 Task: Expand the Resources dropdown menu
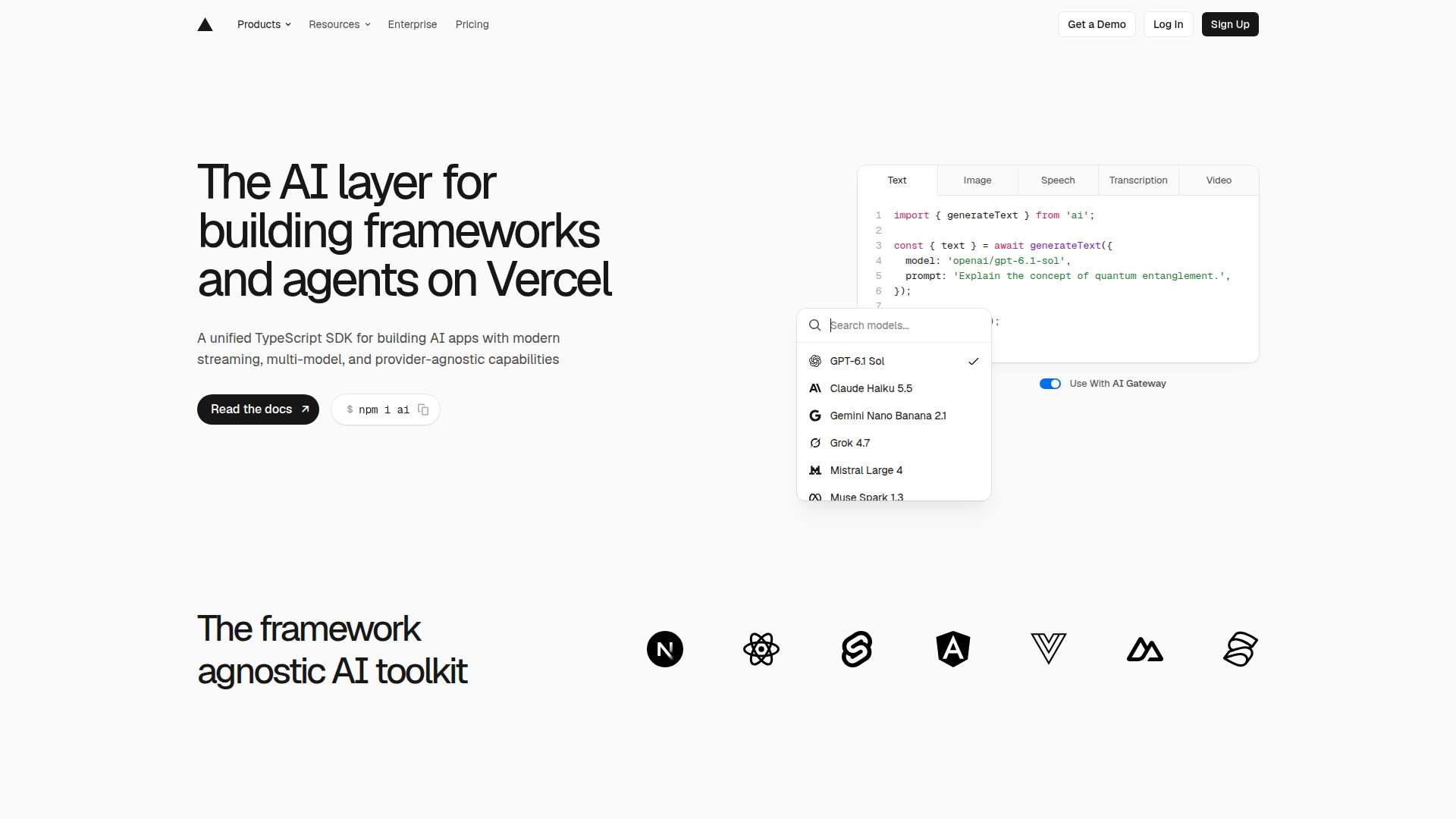pyautogui.click(x=340, y=24)
